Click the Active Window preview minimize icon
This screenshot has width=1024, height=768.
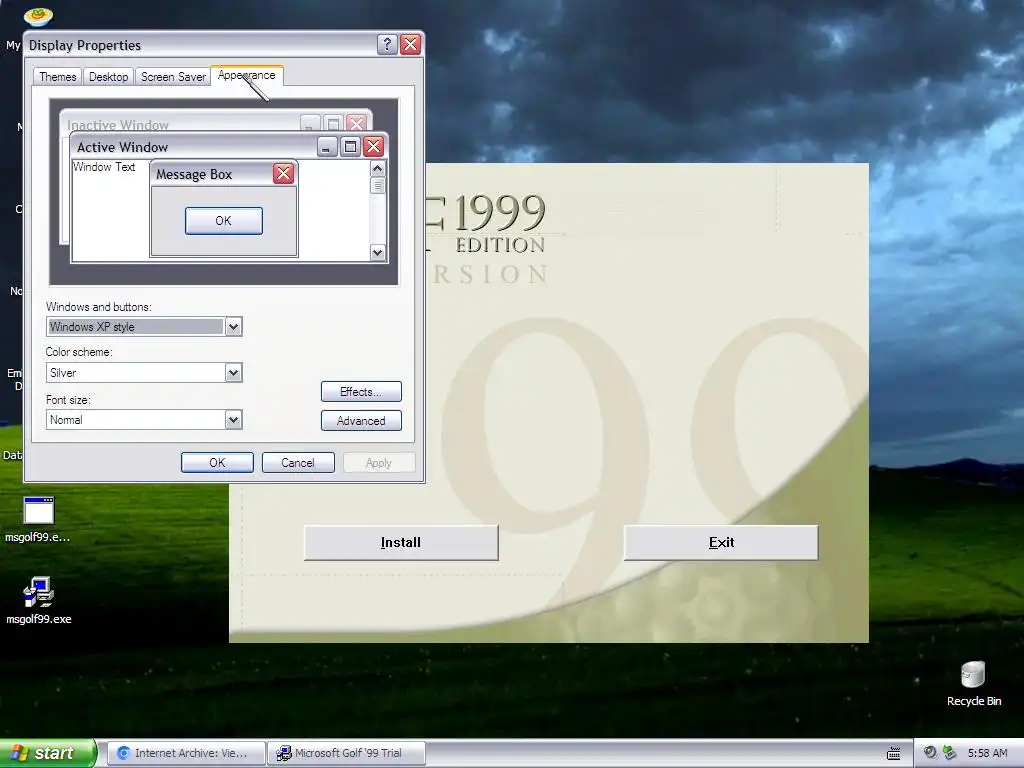tap(327, 146)
